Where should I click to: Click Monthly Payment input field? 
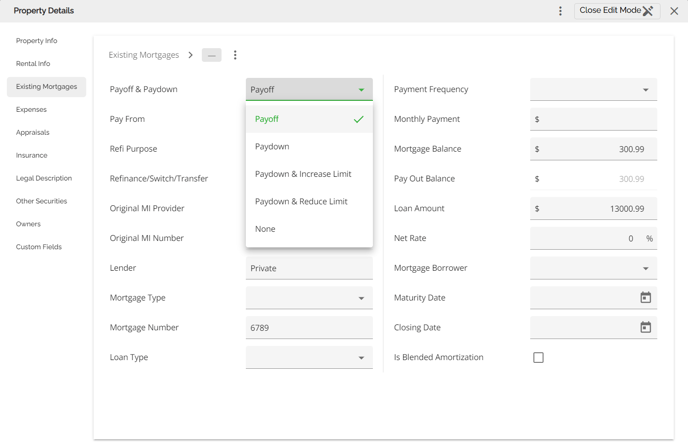[593, 119]
